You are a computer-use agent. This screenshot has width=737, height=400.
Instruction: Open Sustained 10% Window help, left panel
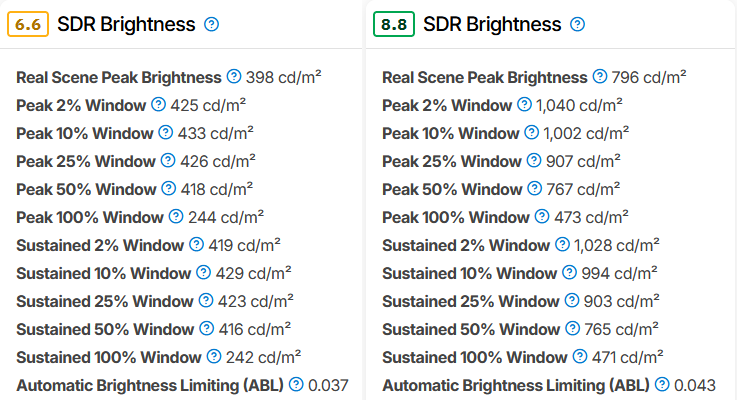[203, 272]
